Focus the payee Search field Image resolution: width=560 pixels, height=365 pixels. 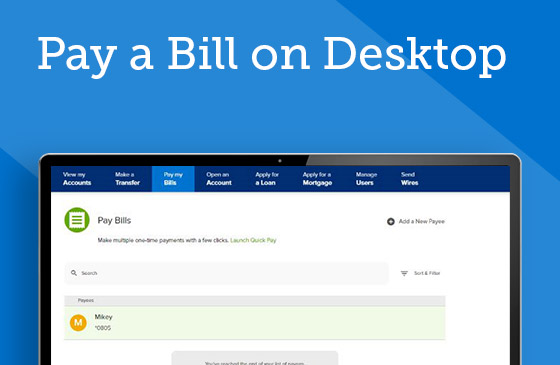pos(226,273)
